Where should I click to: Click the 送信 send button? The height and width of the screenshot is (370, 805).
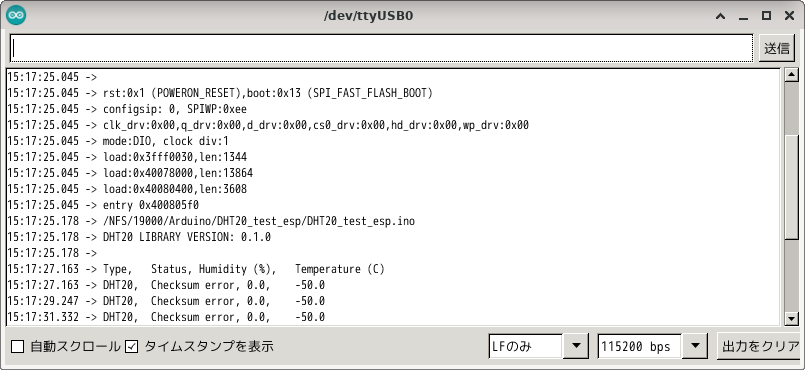[x=777, y=48]
